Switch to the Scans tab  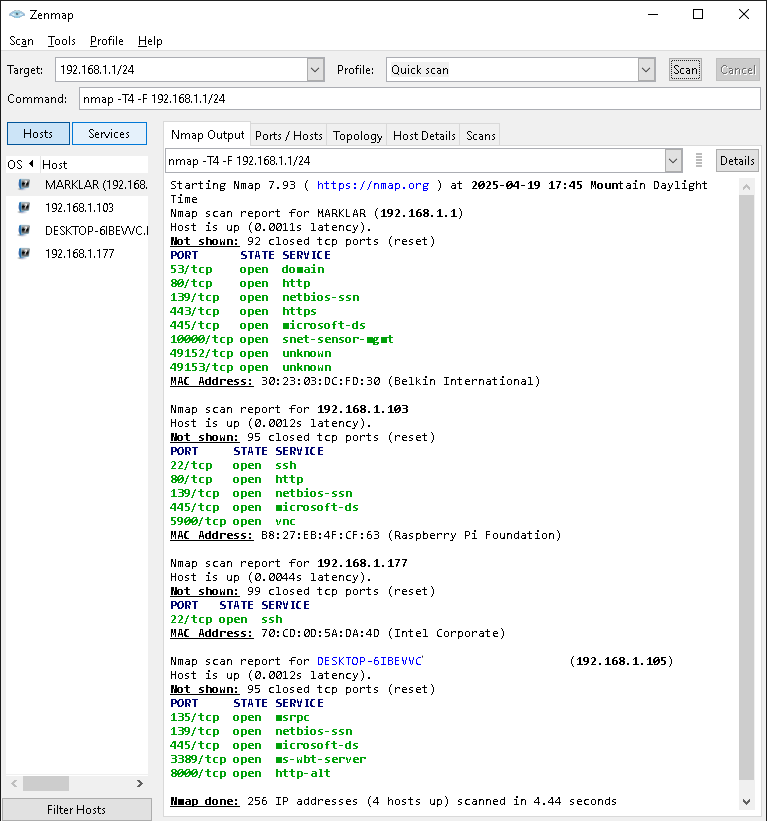click(481, 136)
